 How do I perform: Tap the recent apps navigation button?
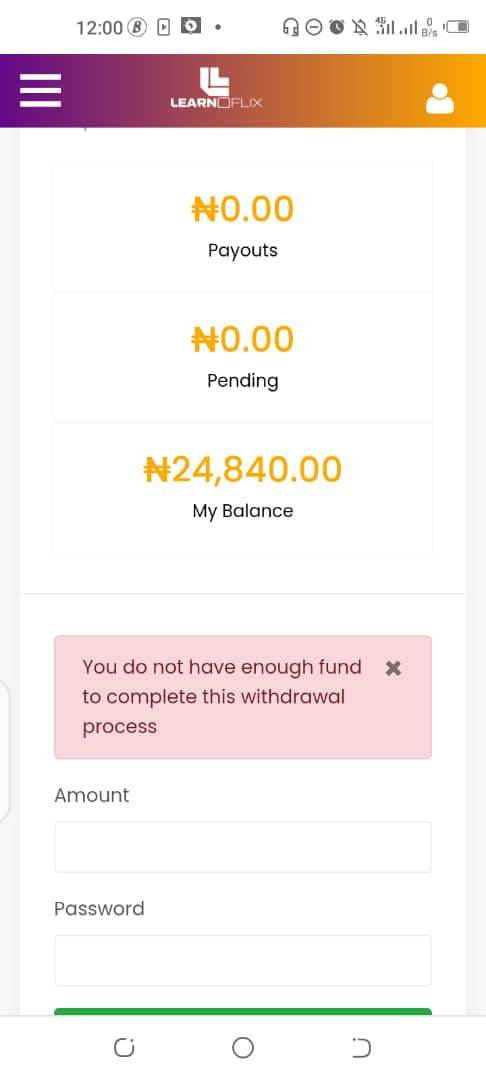[x=124, y=1048]
